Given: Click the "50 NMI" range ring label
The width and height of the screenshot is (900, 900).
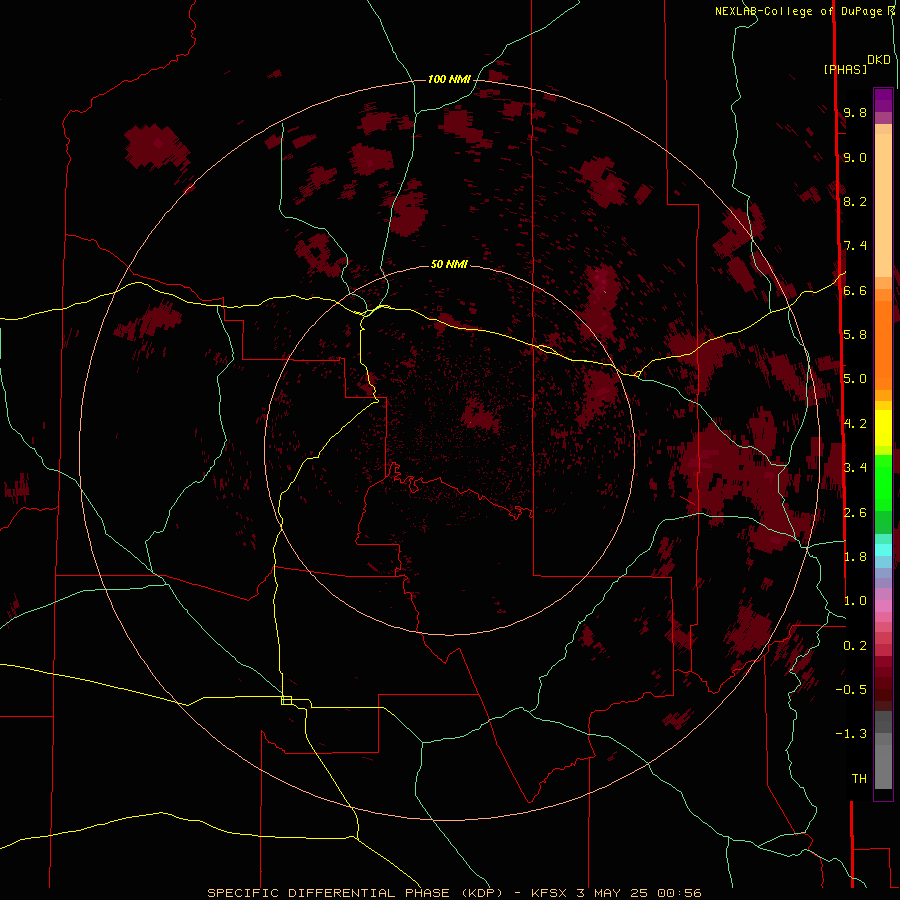Looking at the screenshot, I should [449, 264].
